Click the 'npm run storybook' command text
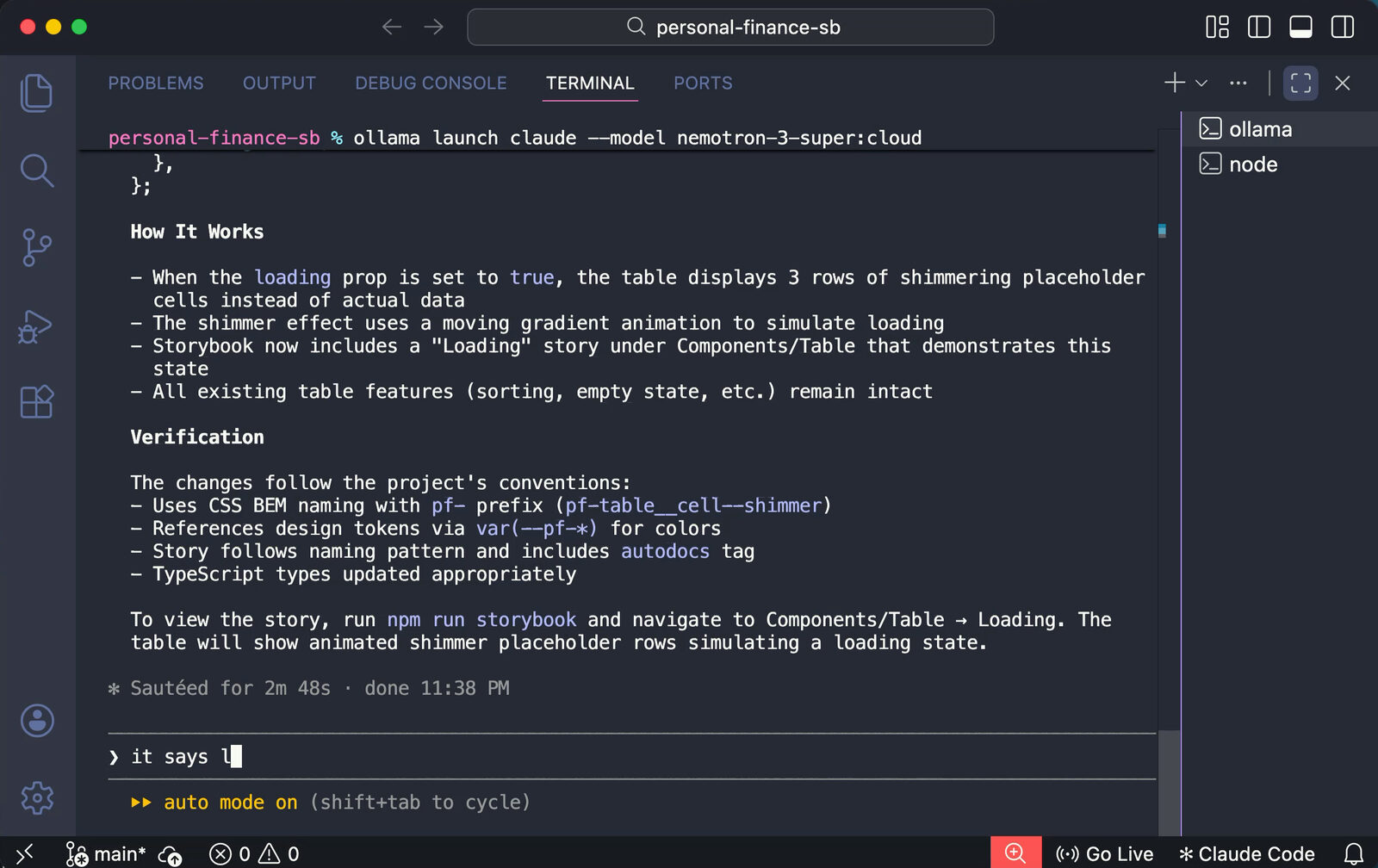This screenshot has width=1378, height=868. 481,619
